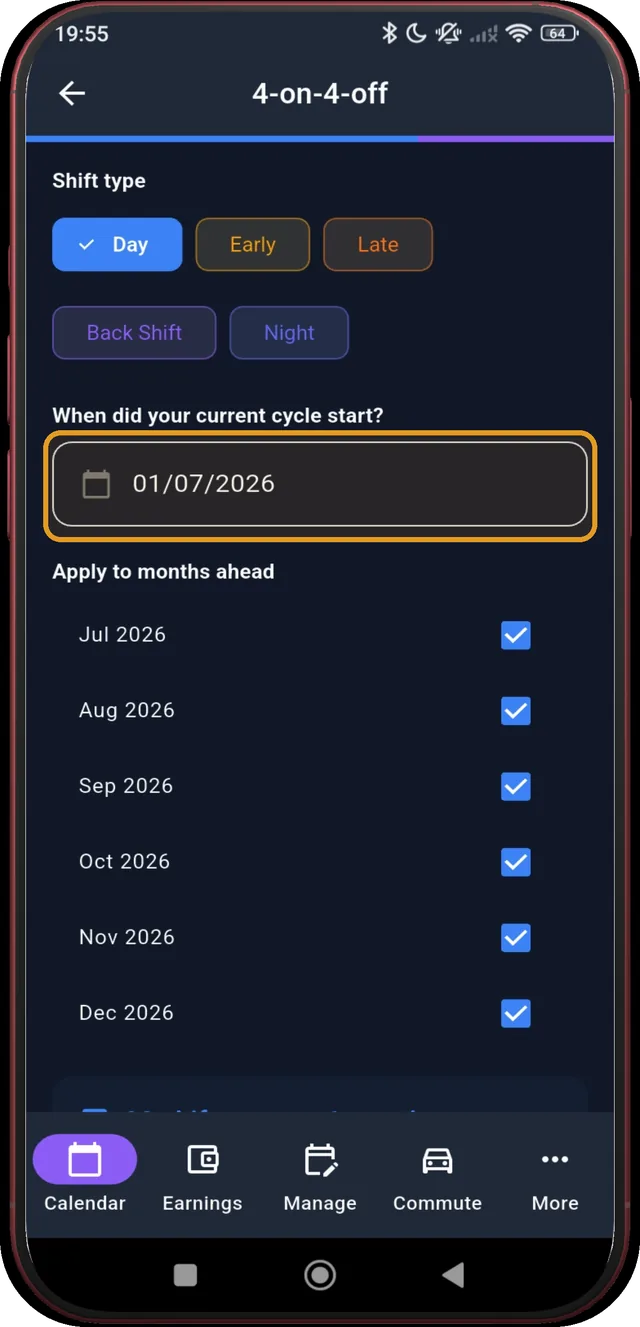Viewport: 640px width, 1327px height.
Task: Open the Calendar tab icon
Action: tap(85, 1160)
